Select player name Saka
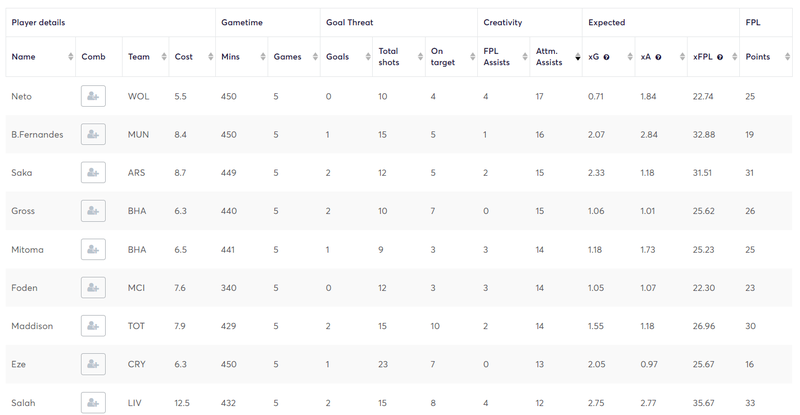Viewport: 800px width, 415px height. point(21,173)
